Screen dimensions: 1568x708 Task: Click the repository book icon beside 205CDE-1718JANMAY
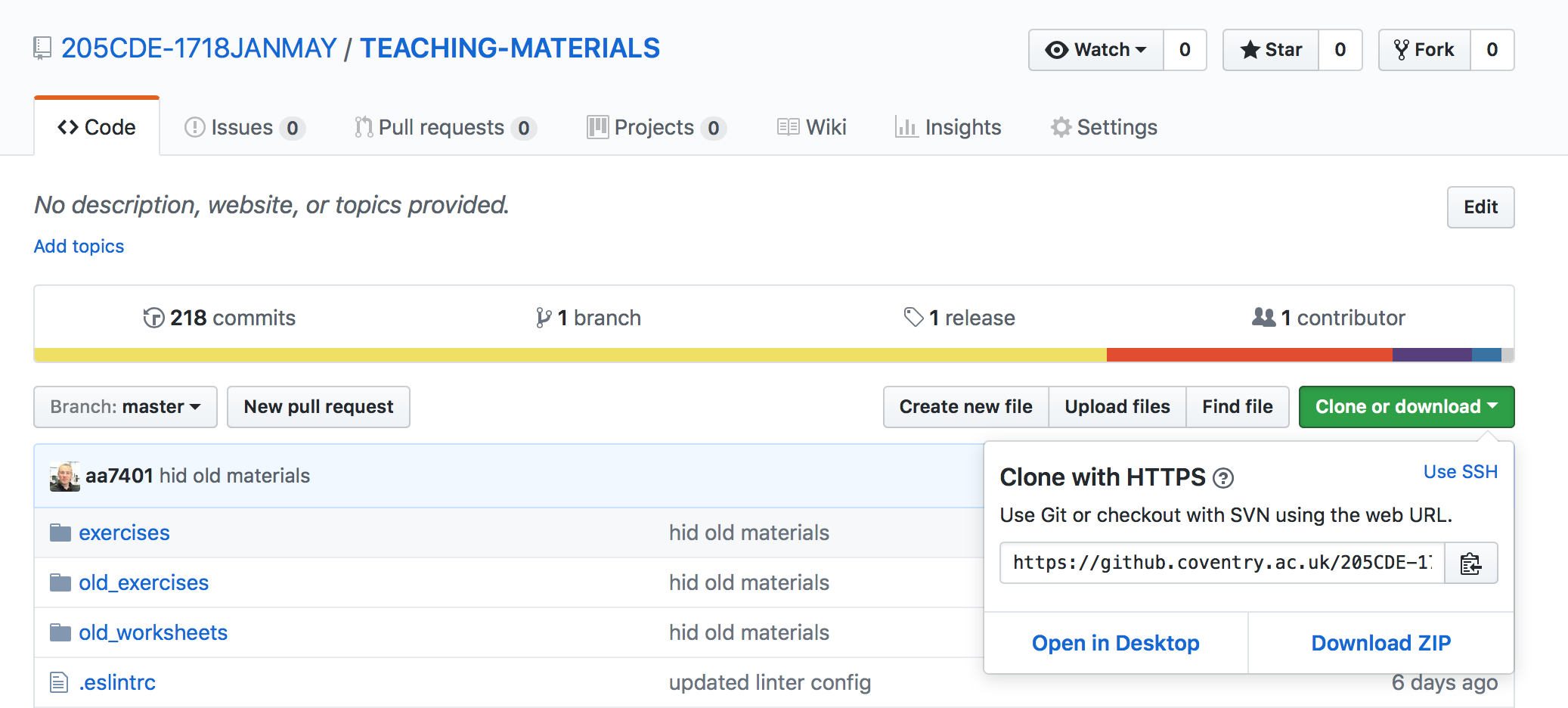(x=42, y=49)
